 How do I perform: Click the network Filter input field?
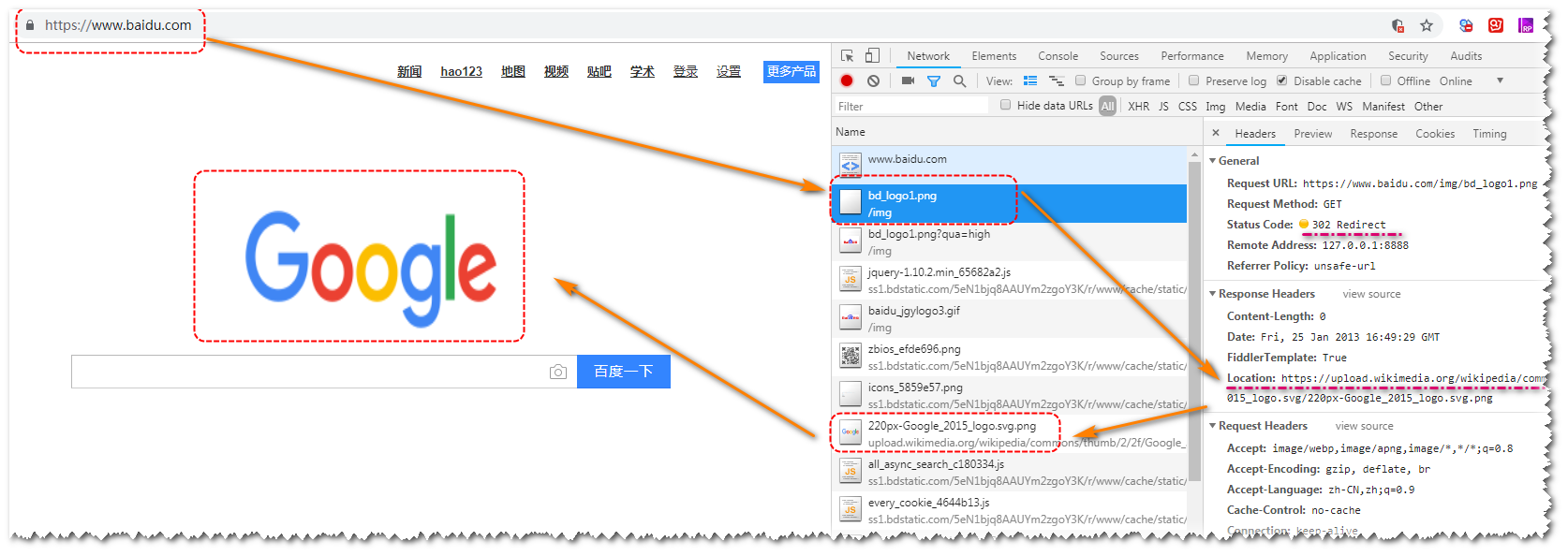point(911,107)
